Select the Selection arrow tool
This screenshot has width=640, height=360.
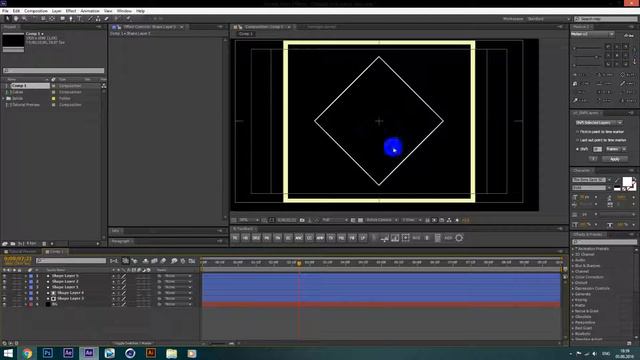(7, 18)
